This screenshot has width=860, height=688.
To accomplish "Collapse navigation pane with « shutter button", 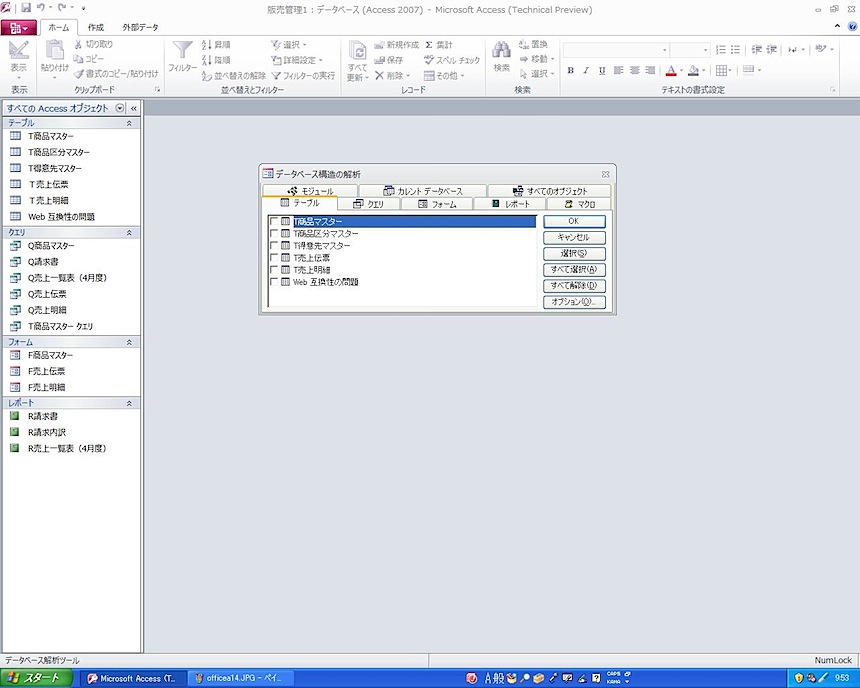I will (x=134, y=108).
